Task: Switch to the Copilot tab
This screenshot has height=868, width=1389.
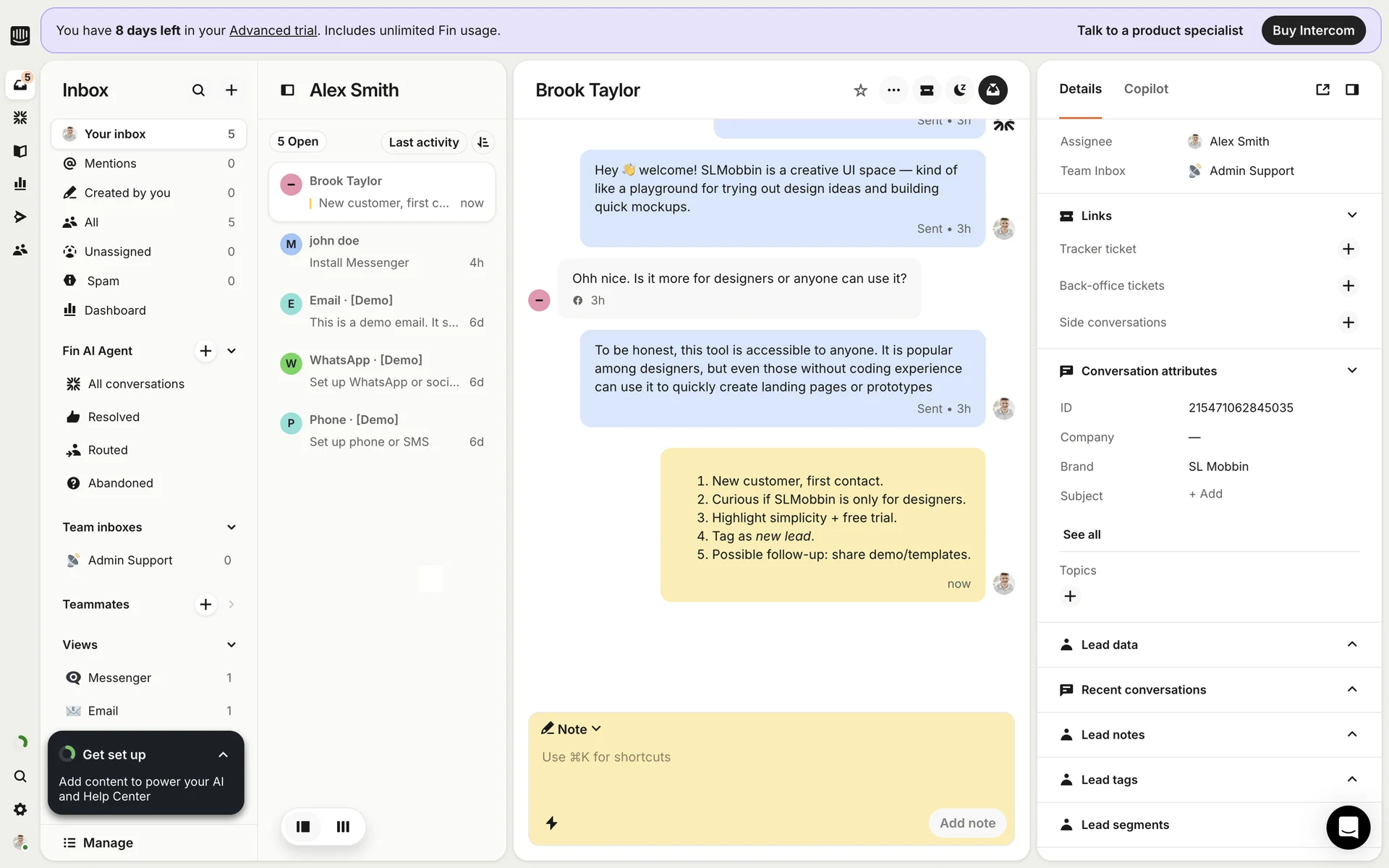Action: pos(1145,89)
